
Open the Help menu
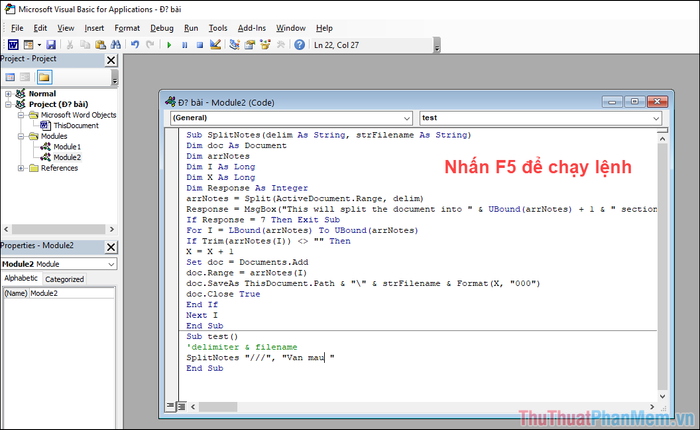pyautogui.click(x=325, y=28)
